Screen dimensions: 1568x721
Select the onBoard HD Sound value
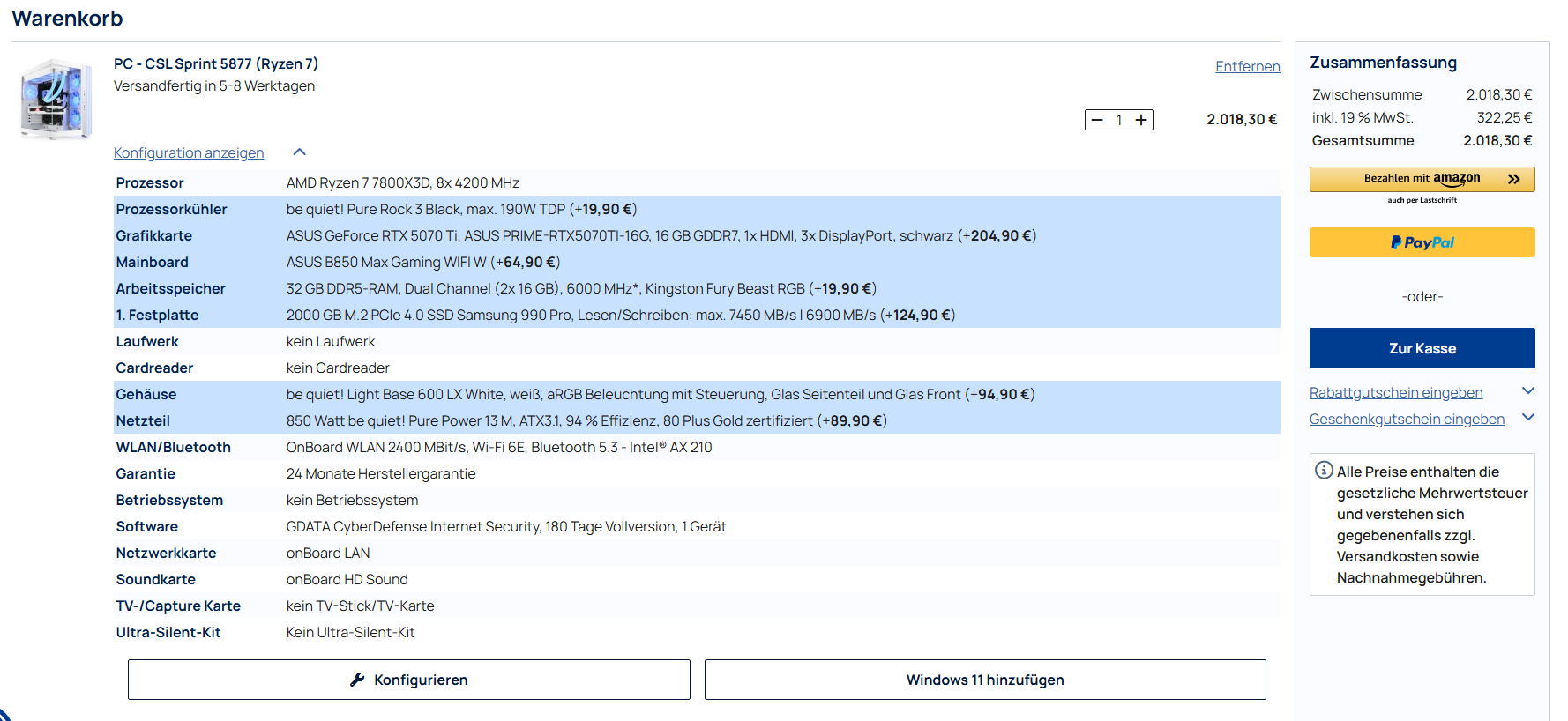coord(347,579)
